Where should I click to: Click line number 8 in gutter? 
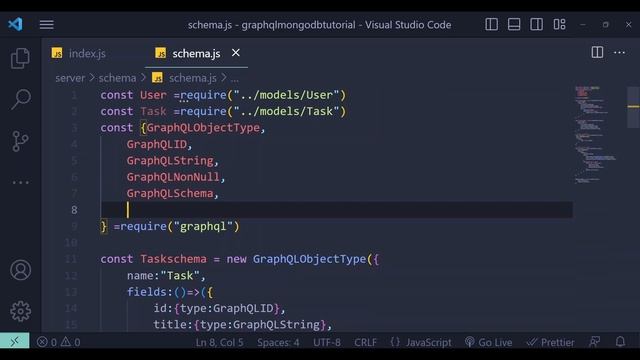74,210
